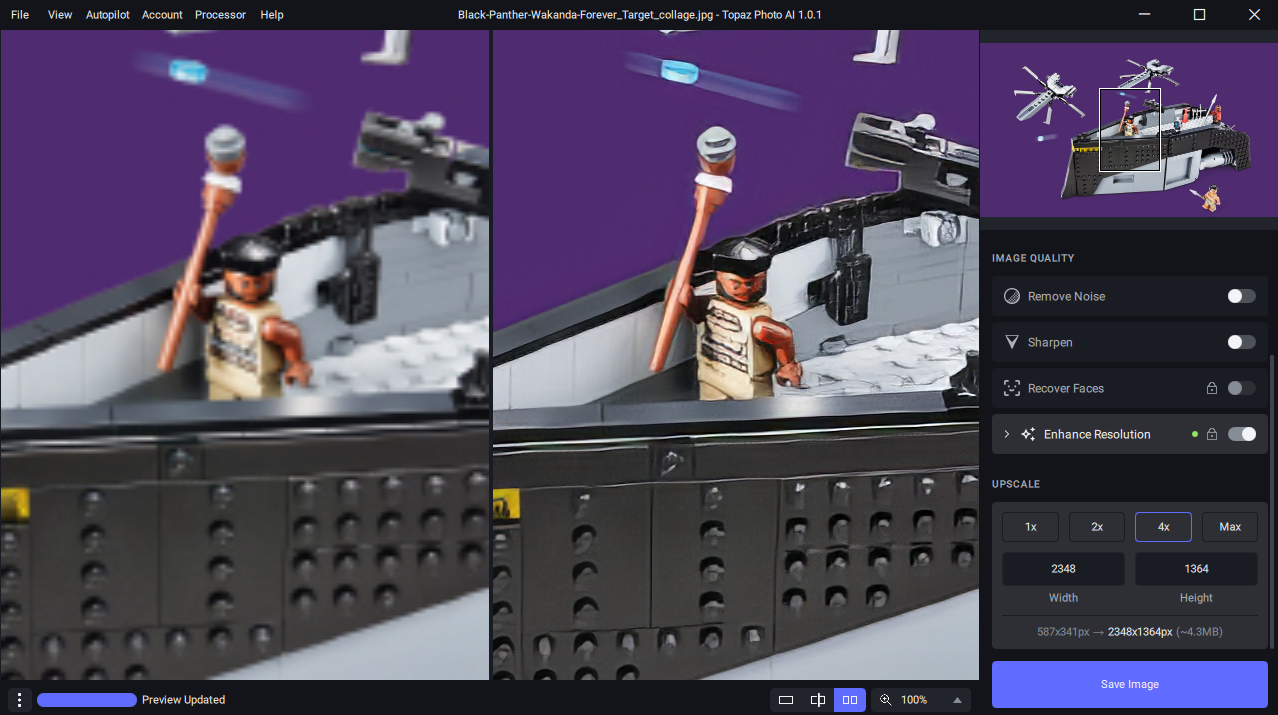Switch to single image view
Image resolution: width=1278 pixels, height=715 pixels.
(786, 700)
